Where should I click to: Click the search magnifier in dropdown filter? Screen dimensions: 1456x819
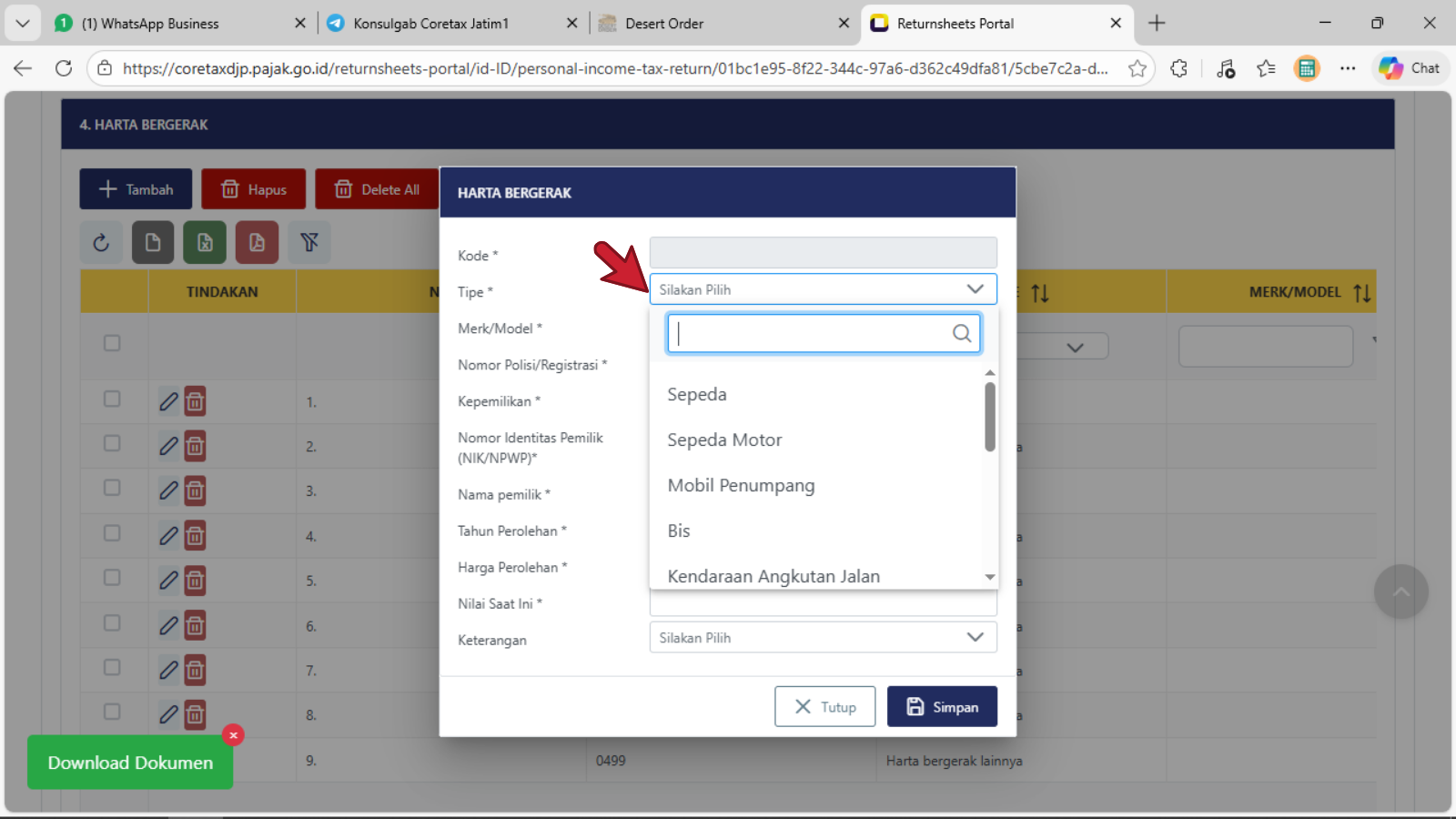point(961,333)
